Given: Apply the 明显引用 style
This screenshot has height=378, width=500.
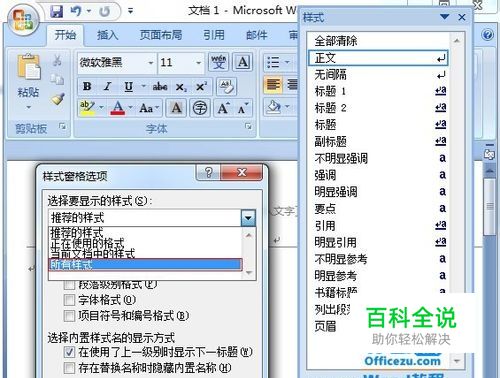Looking at the screenshot, I should 378,242.
